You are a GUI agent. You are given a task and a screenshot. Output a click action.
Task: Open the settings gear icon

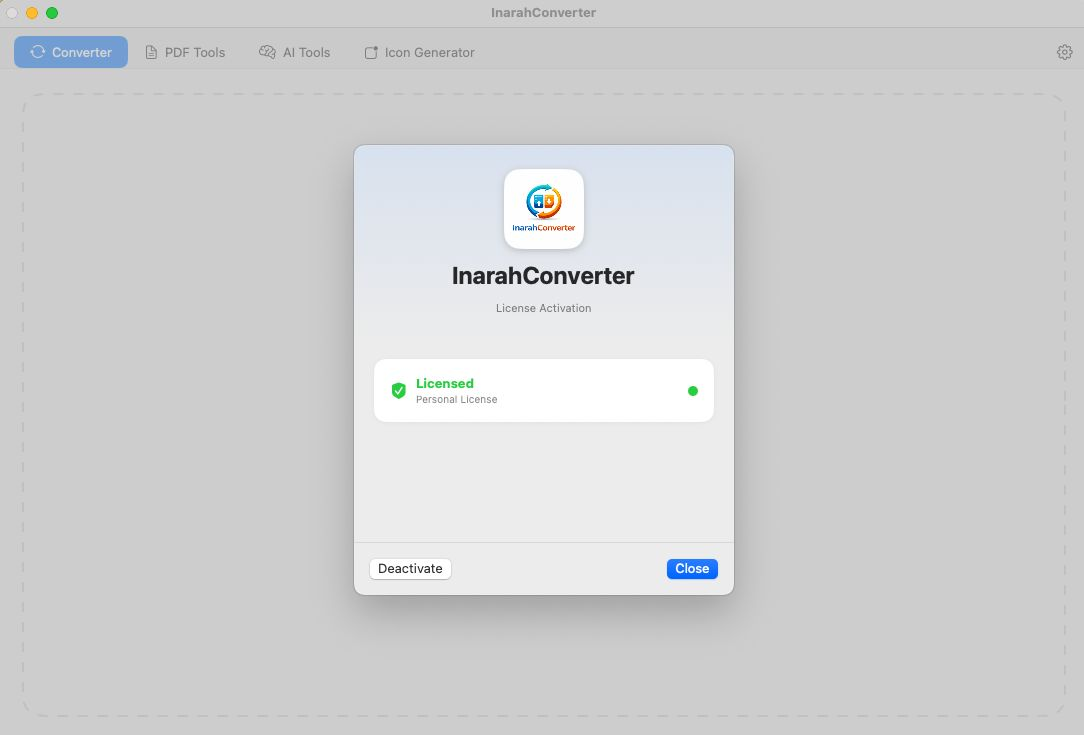[x=1064, y=52]
